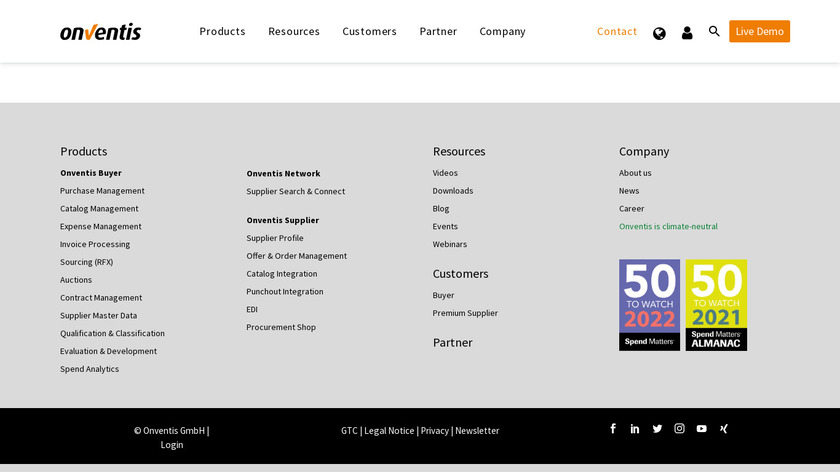The height and width of the screenshot is (472, 840).
Task: Open Sourcing (RFX) link
Action: coord(86,262)
